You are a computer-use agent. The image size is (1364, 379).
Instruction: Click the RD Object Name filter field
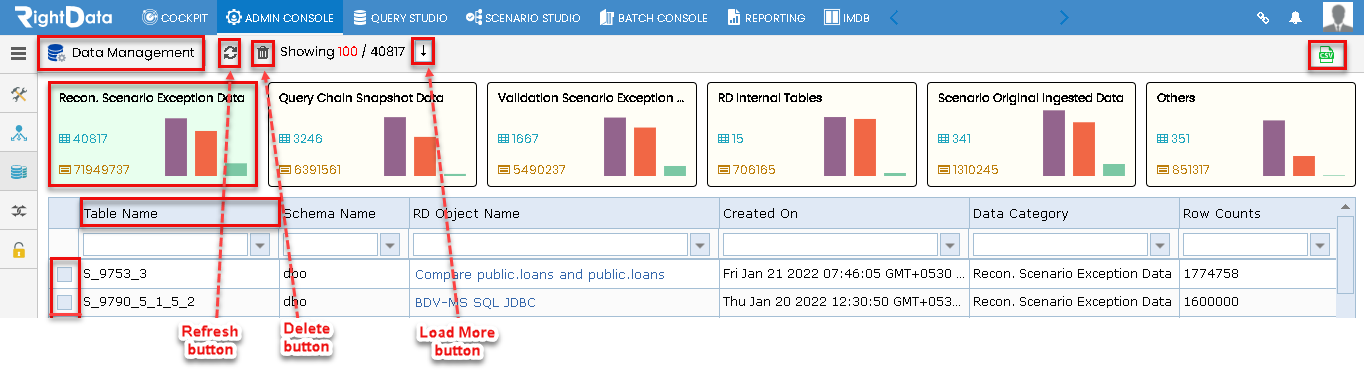tap(550, 245)
